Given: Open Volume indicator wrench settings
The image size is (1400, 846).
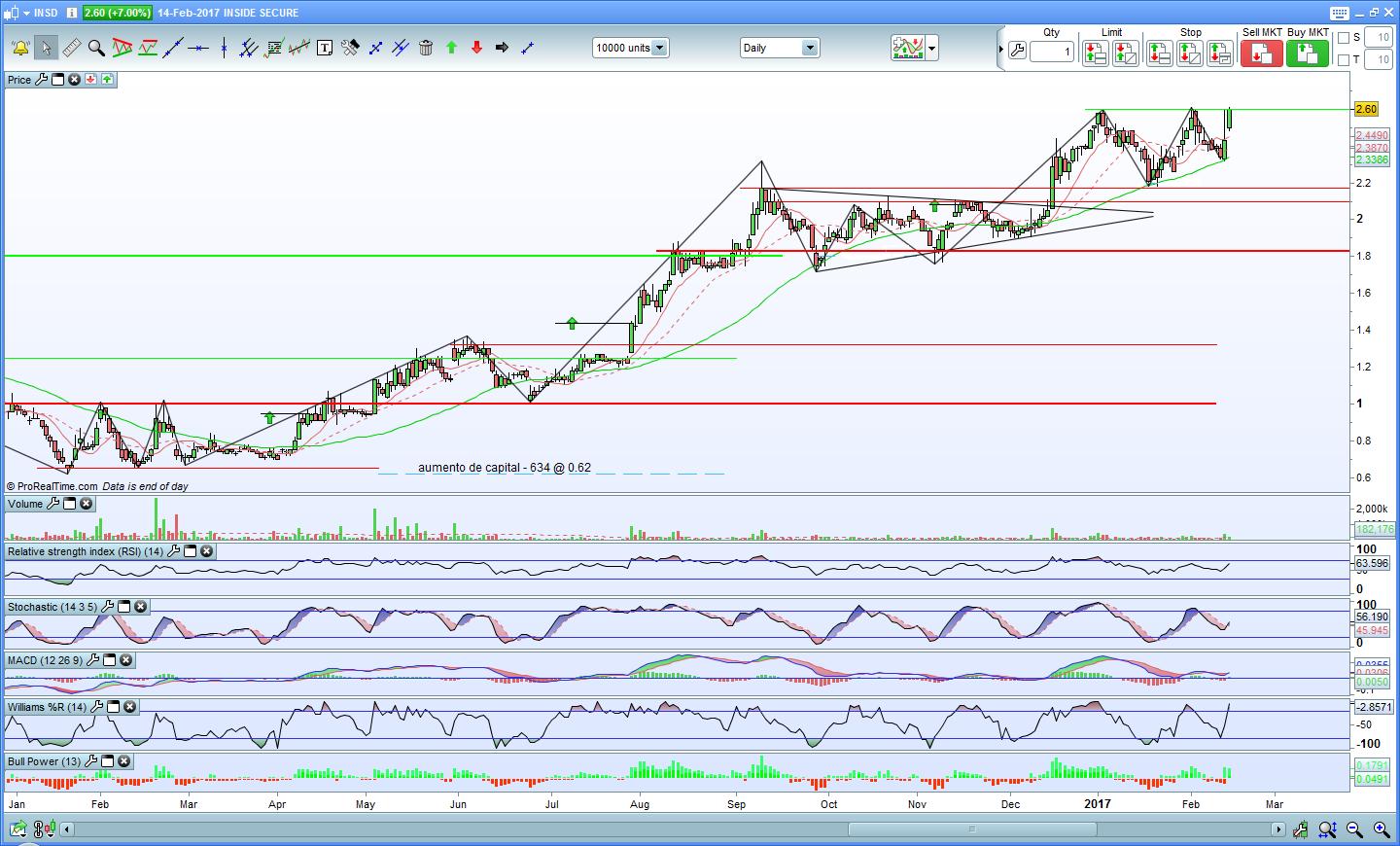Looking at the screenshot, I should 52,504.
